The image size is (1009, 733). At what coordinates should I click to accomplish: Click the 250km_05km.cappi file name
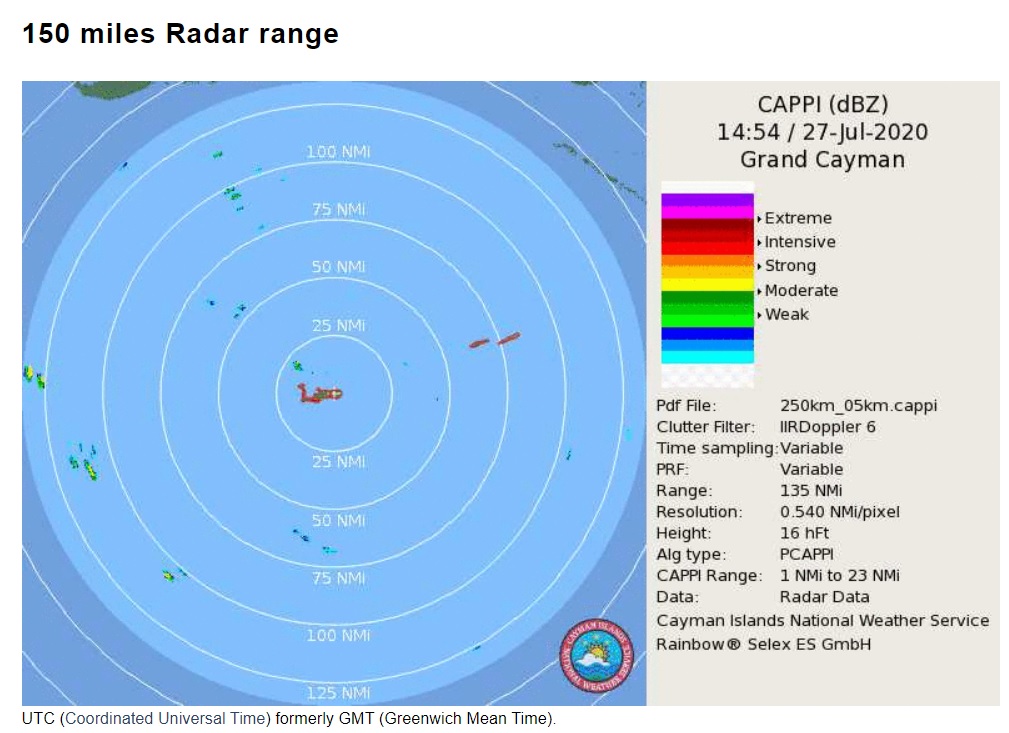[861, 406]
